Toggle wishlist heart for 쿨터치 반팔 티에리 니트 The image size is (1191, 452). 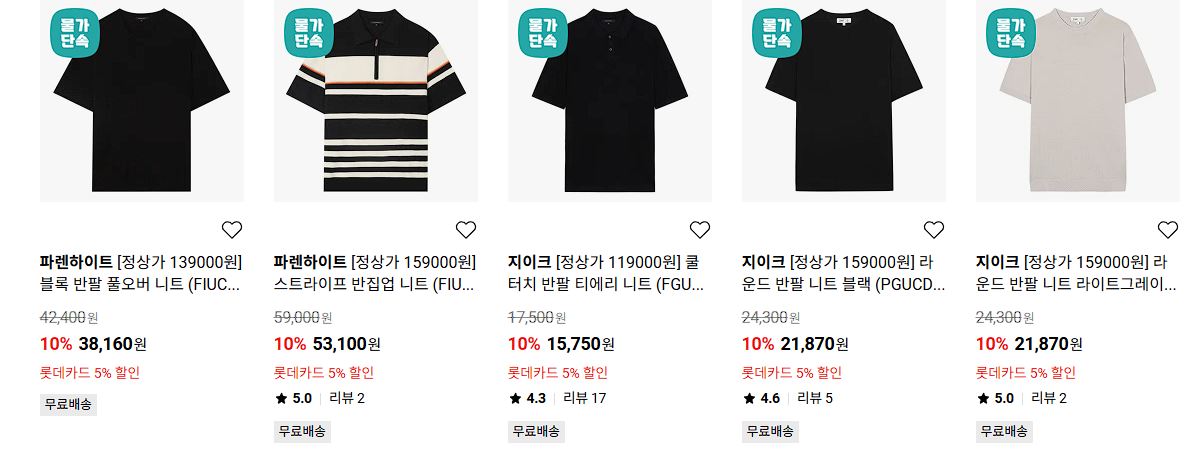click(x=700, y=229)
